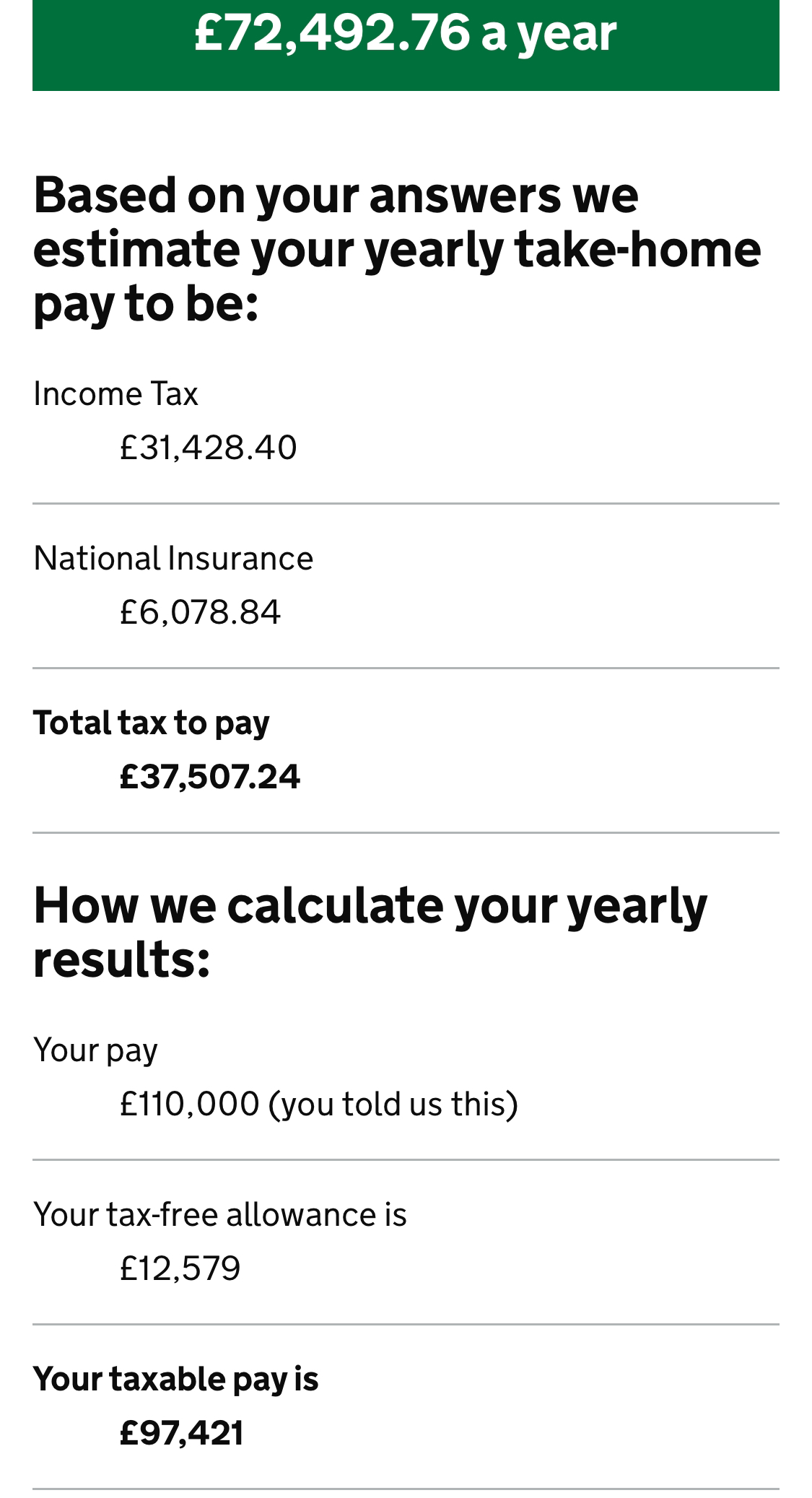Click the National Insurance label
Screen dimensions: 812x1498
(x=173, y=559)
